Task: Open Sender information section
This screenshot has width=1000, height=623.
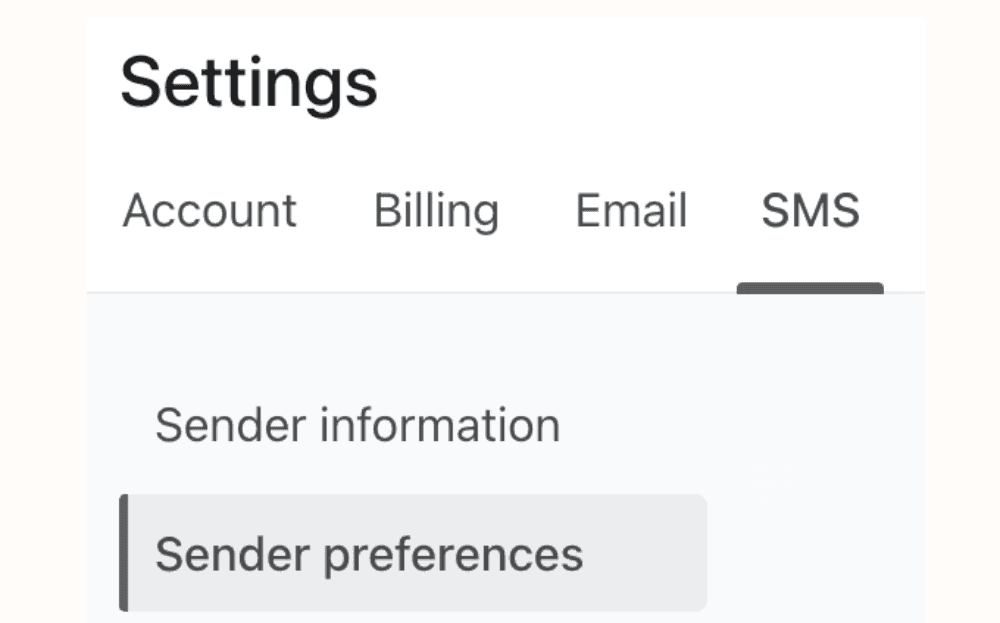Action: [x=358, y=425]
